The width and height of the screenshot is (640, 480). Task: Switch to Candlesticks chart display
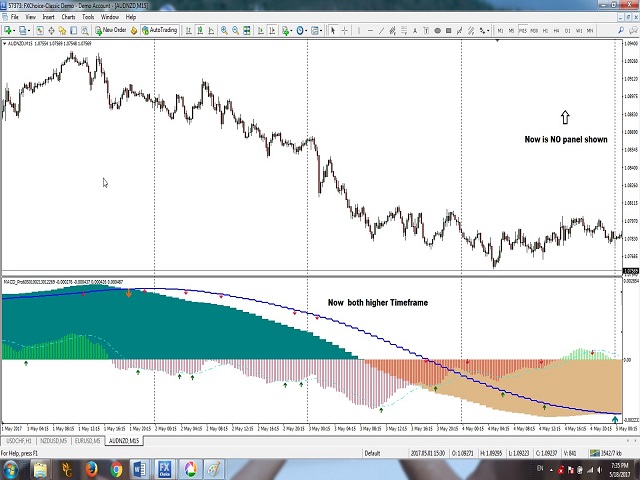200,31
